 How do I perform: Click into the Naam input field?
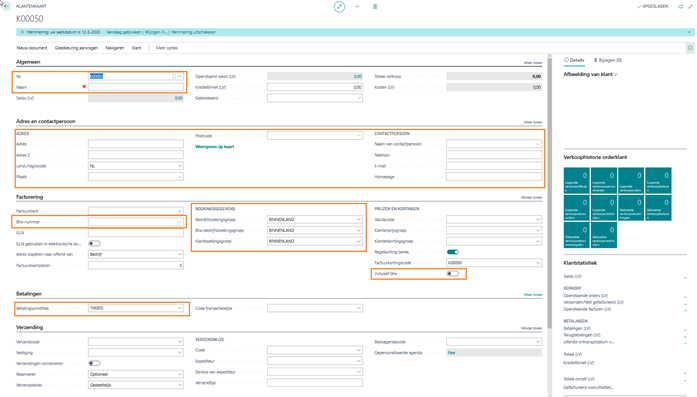tap(136, 87)
